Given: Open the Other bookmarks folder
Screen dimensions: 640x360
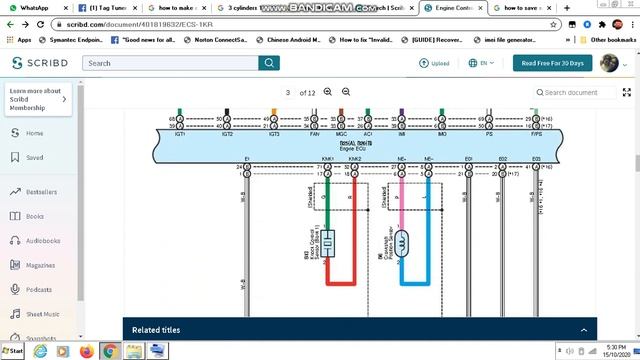Looking at the screenshot, I should (x=608, y=40).
